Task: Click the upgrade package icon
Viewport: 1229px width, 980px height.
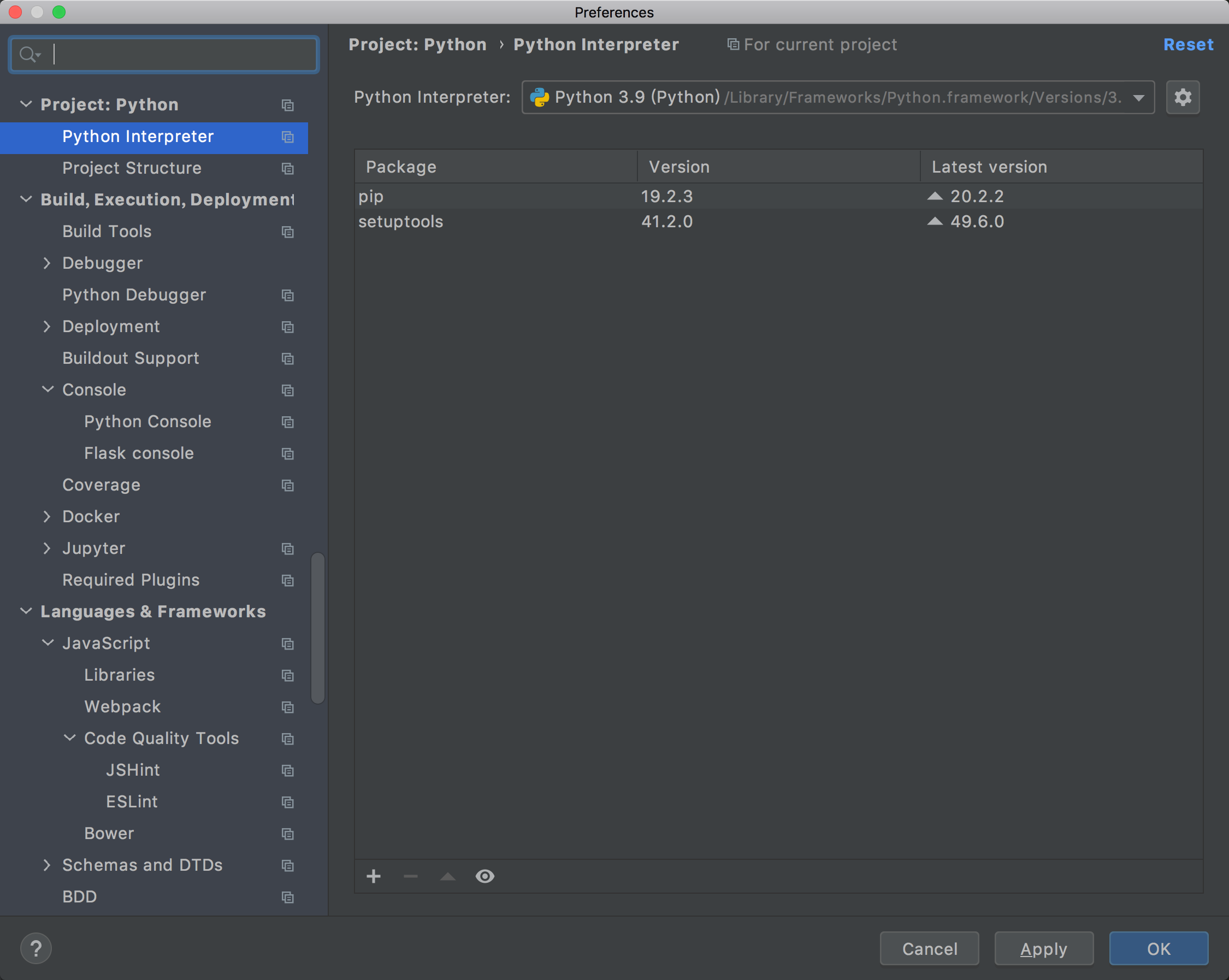Action: point(448,876)
